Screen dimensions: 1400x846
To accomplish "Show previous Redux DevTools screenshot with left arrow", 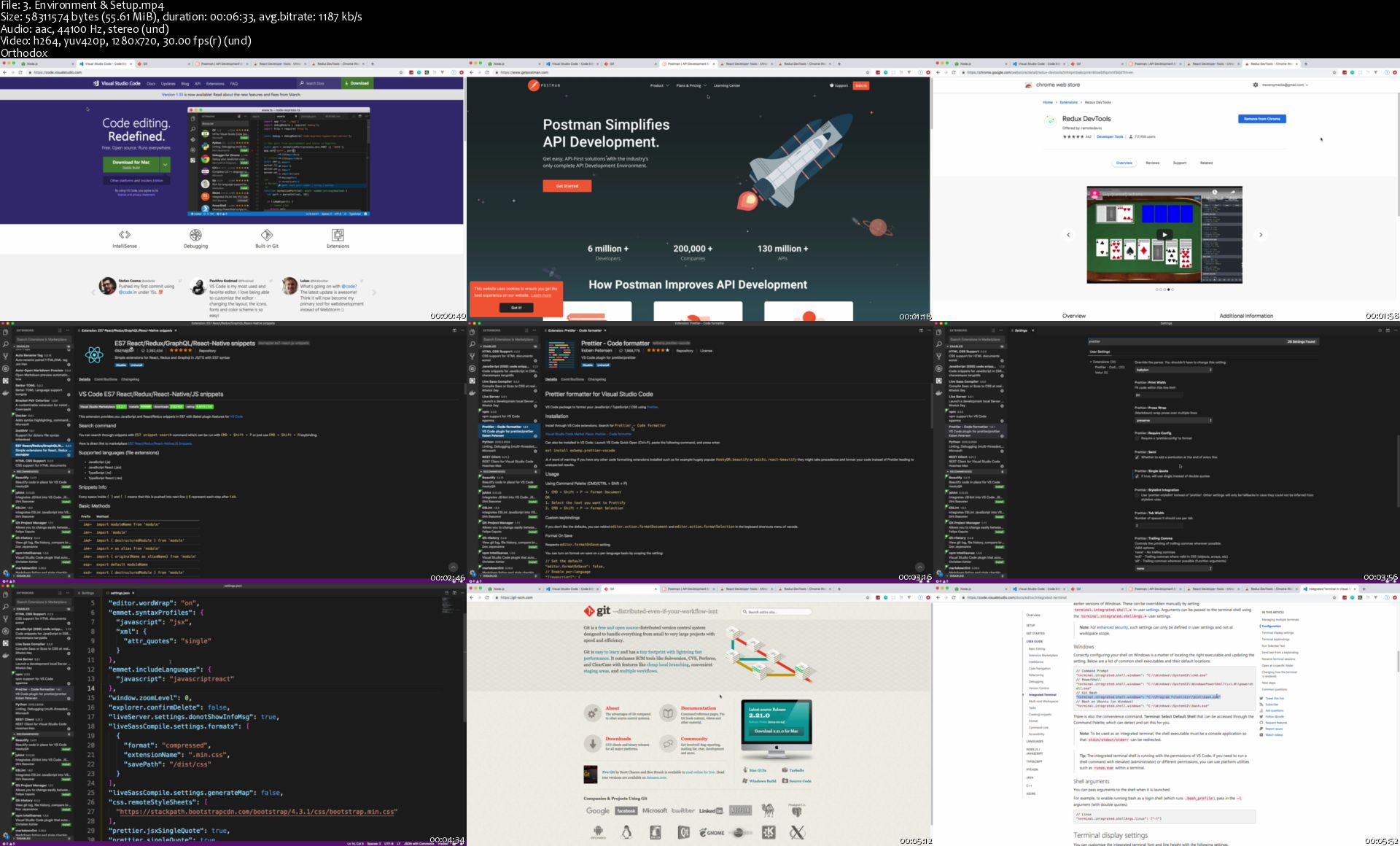I will [x=1068, y=235].
